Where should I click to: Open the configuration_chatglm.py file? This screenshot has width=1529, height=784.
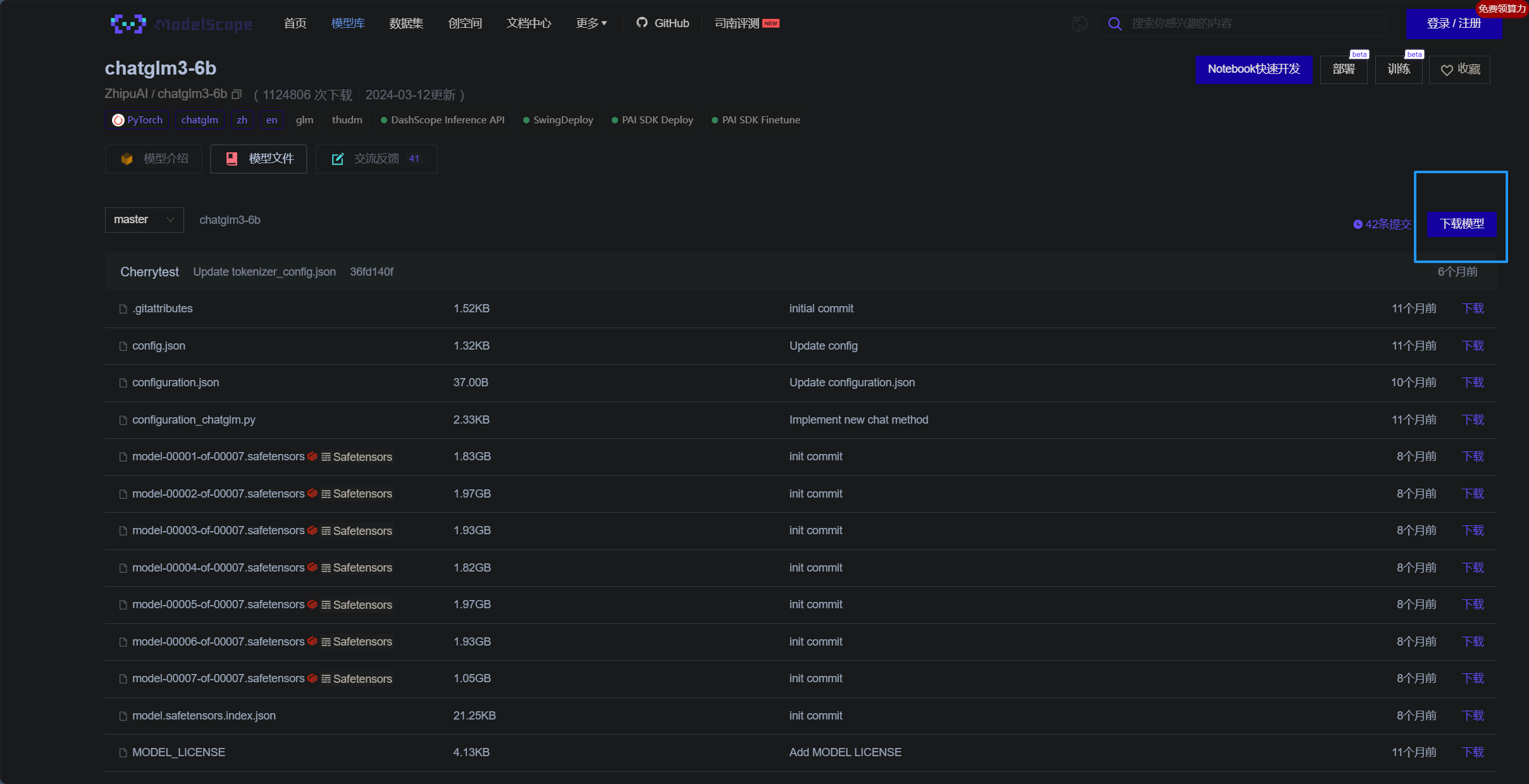coord(194,420)
